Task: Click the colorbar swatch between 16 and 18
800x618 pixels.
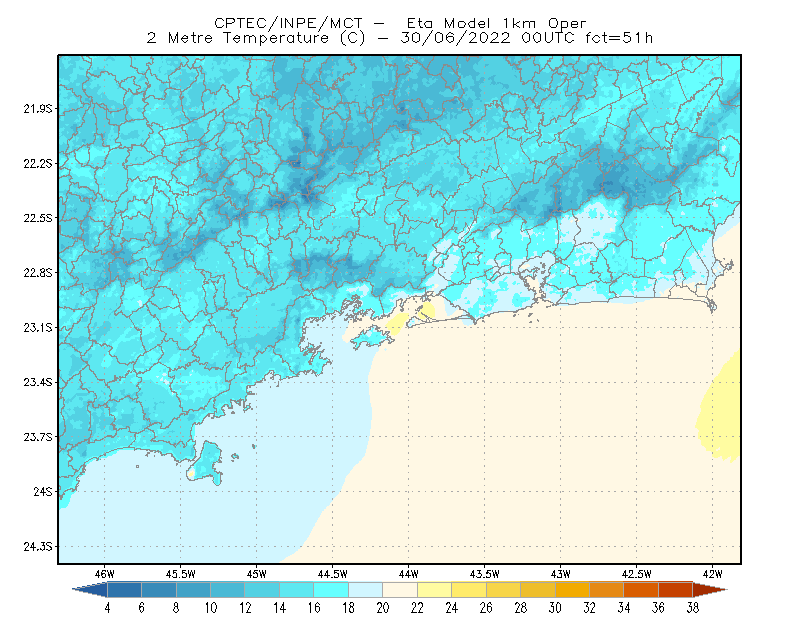Action: [x=331, y=590]
